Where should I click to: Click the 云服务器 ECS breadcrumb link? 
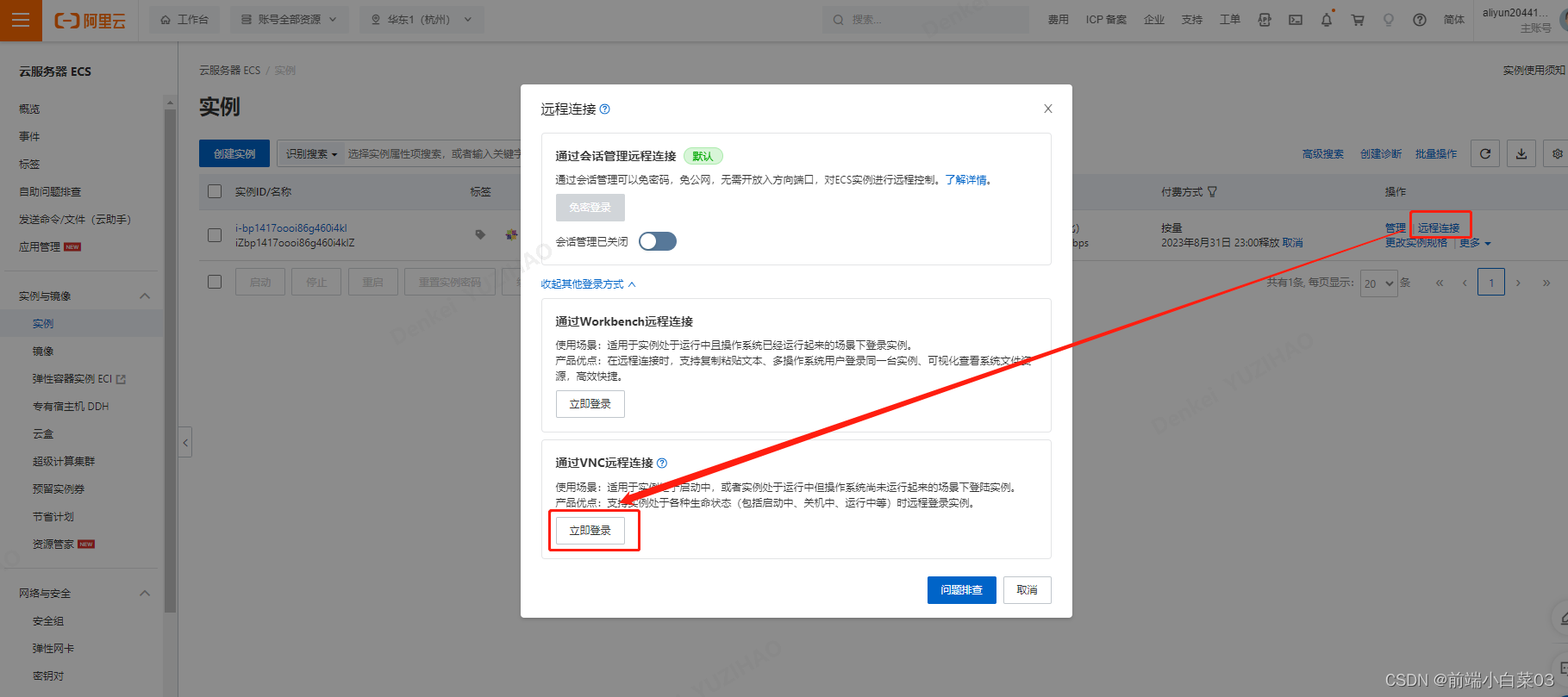point(230,71)
